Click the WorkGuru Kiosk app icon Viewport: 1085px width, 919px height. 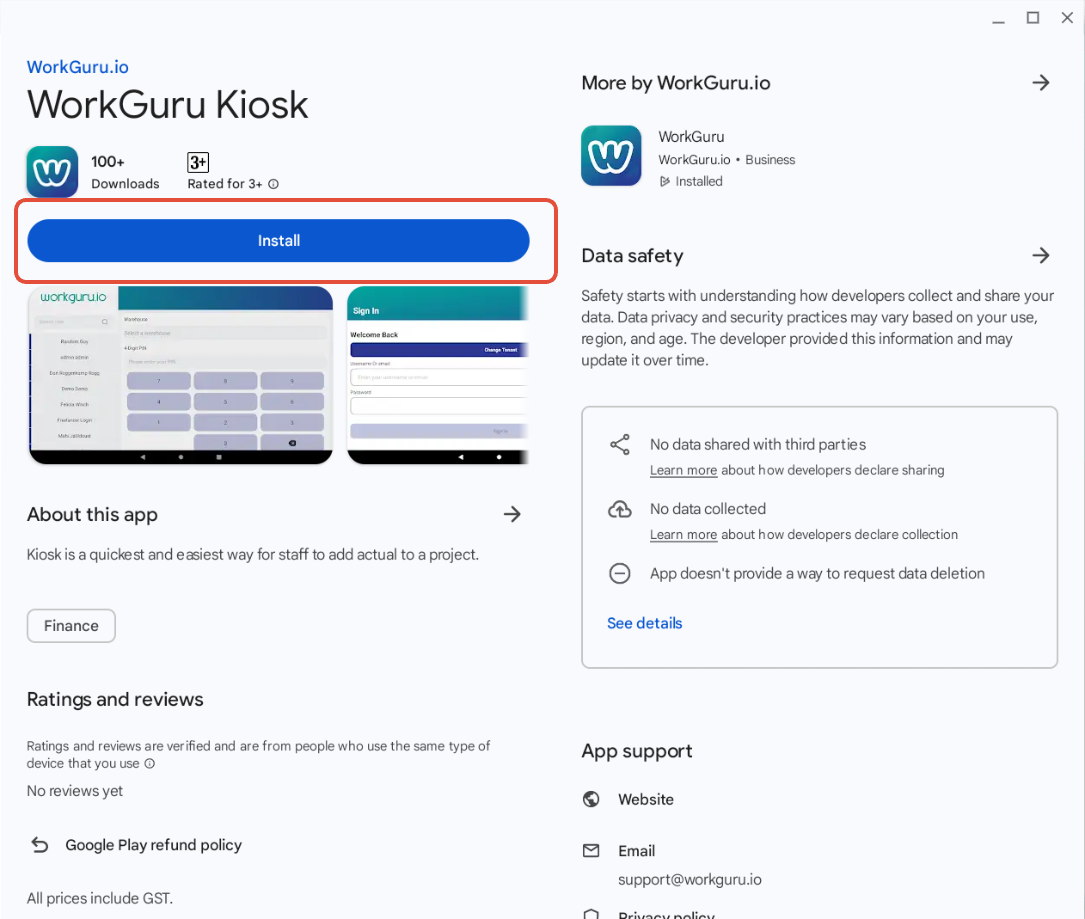(x=52, y=172)
